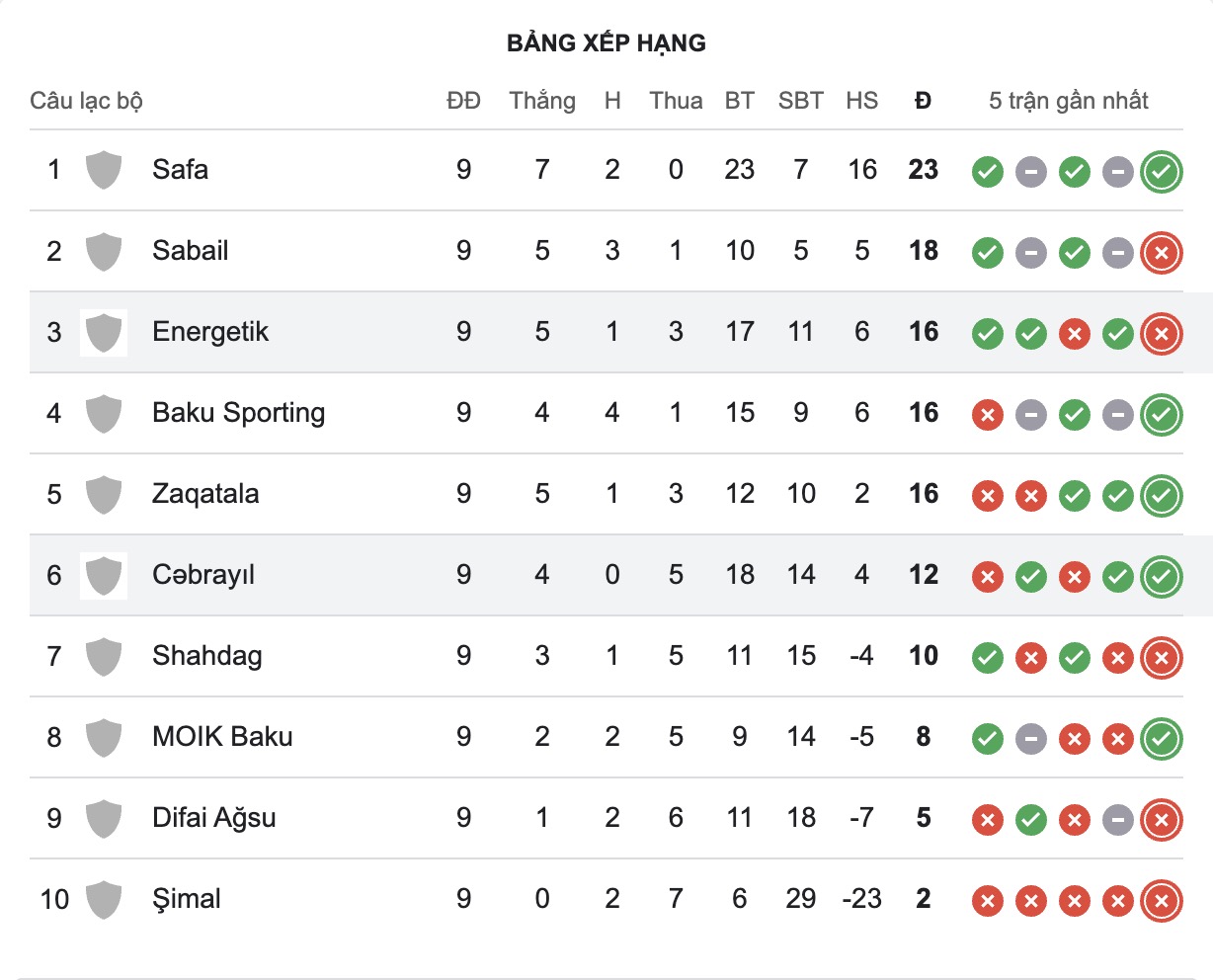Click the Câu lạc bộ header
Image resolution: width=1213 pixels, height=980 pixels.
pos(86,101)
